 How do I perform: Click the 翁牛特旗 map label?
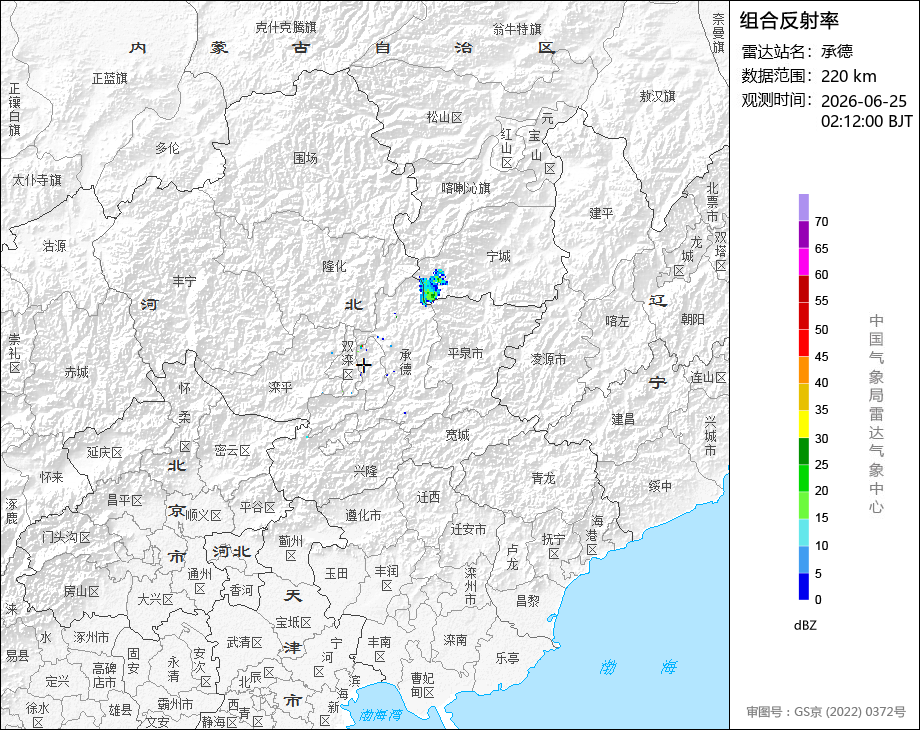(x=517, y=29)
